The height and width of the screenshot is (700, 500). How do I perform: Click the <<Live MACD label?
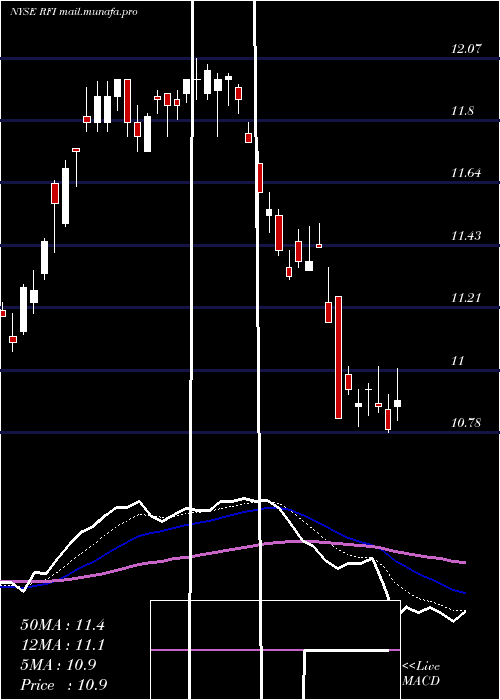(421, 674)
